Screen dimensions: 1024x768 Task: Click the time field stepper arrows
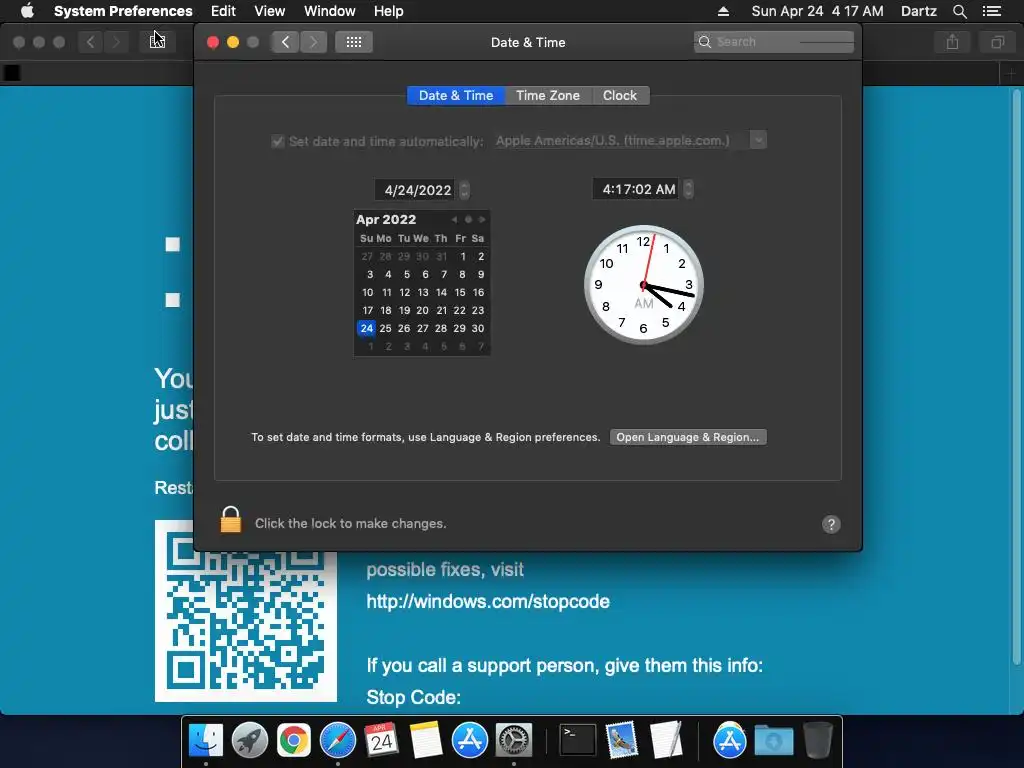[688, 189]
